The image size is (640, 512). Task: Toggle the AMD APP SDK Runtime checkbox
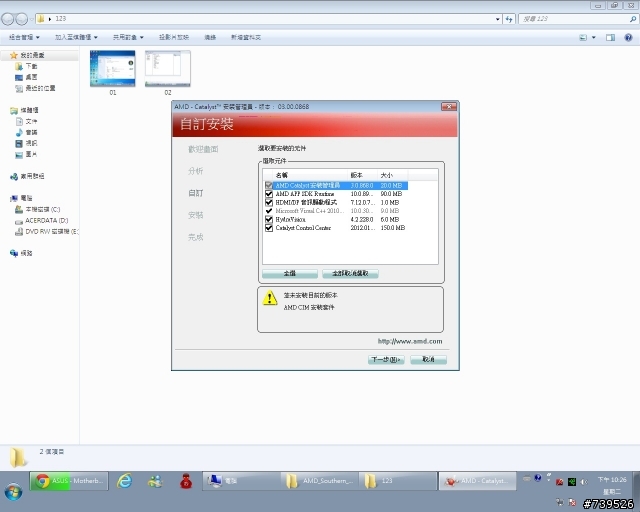pos(269,194)
